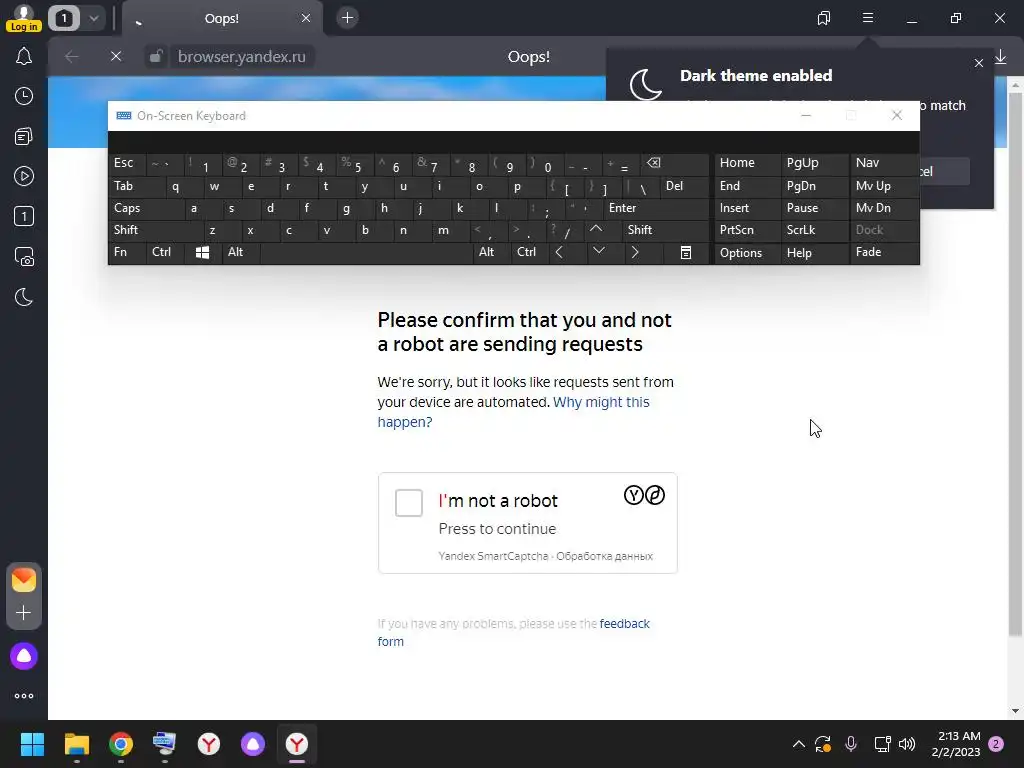Expand the tab group dropdown arrow

[94, 18]
